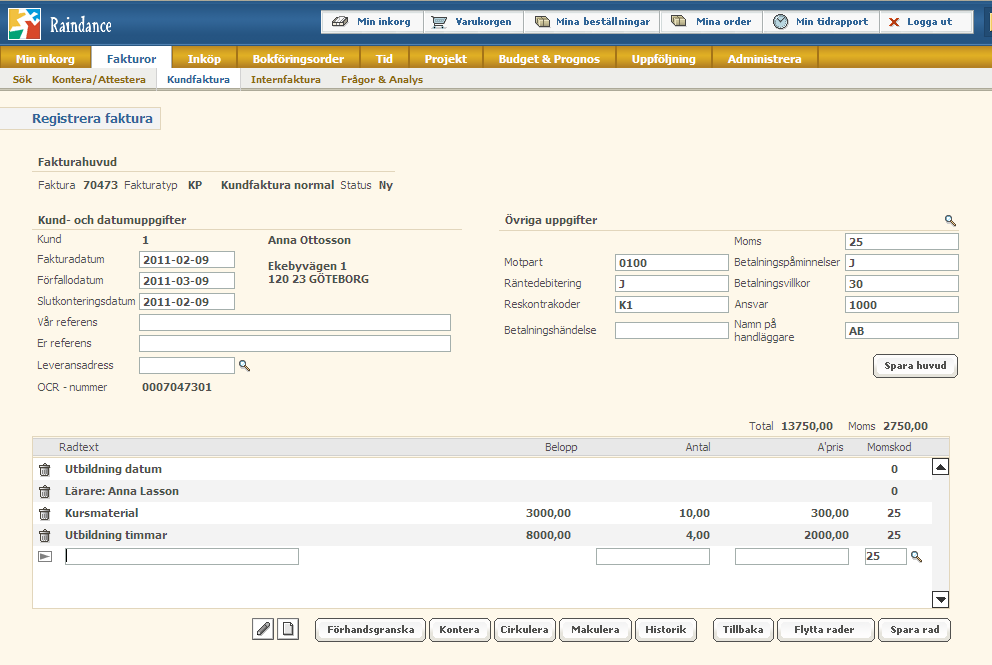Open Internfaktura submenu
Image resolution: width=992 pixels, height=665 pixels.
point(285,80)
